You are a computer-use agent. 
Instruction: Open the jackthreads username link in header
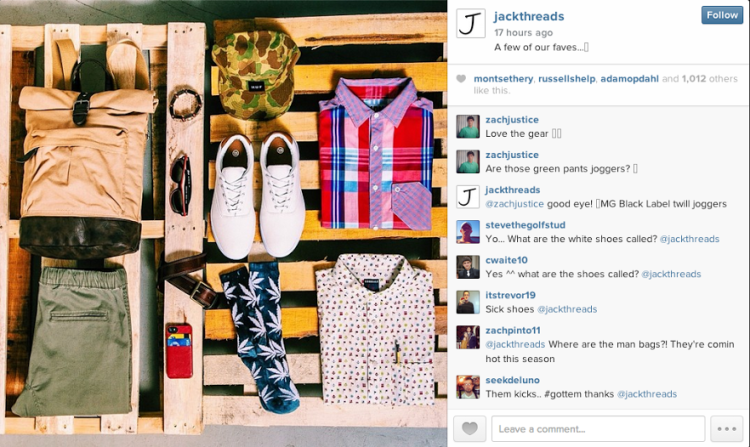tap(529, 16)
